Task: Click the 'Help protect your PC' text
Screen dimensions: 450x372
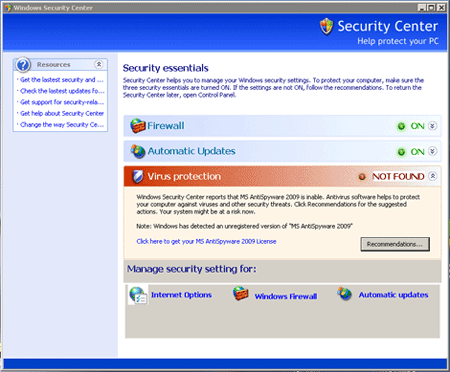Action: (x=398, y=41)
